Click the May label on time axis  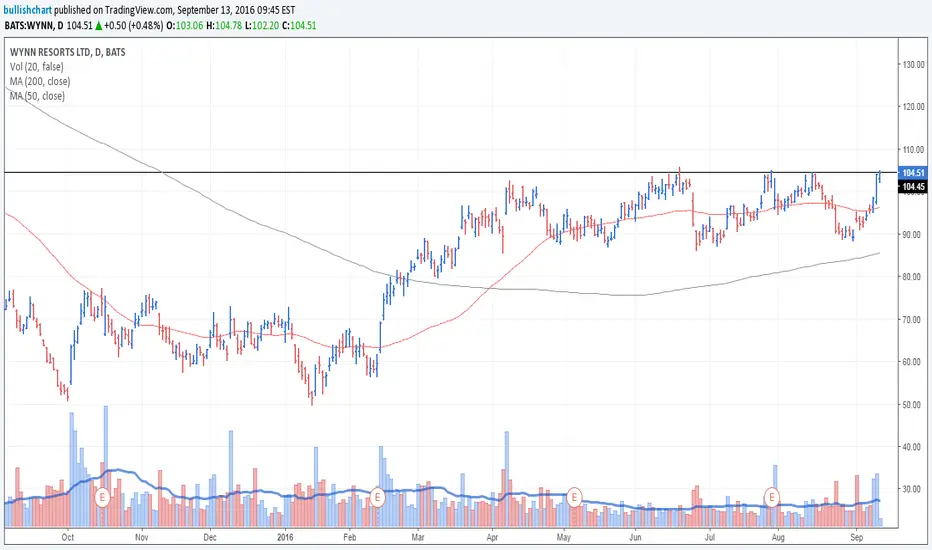point(563,538)
